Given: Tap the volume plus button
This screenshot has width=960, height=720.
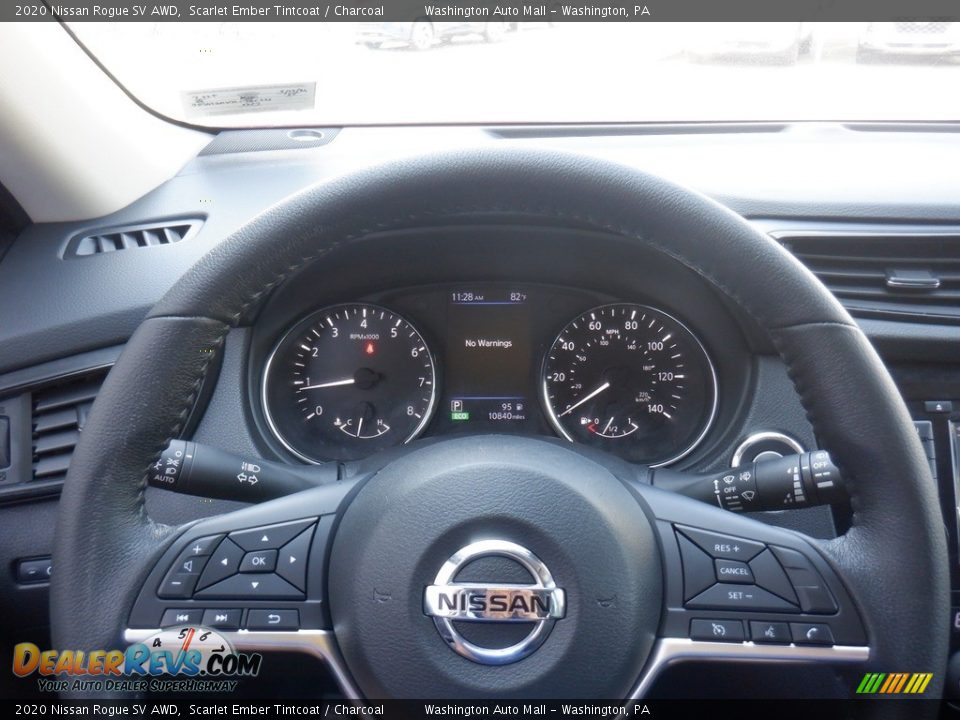Looking at the screenshot, I should point(197,549).
